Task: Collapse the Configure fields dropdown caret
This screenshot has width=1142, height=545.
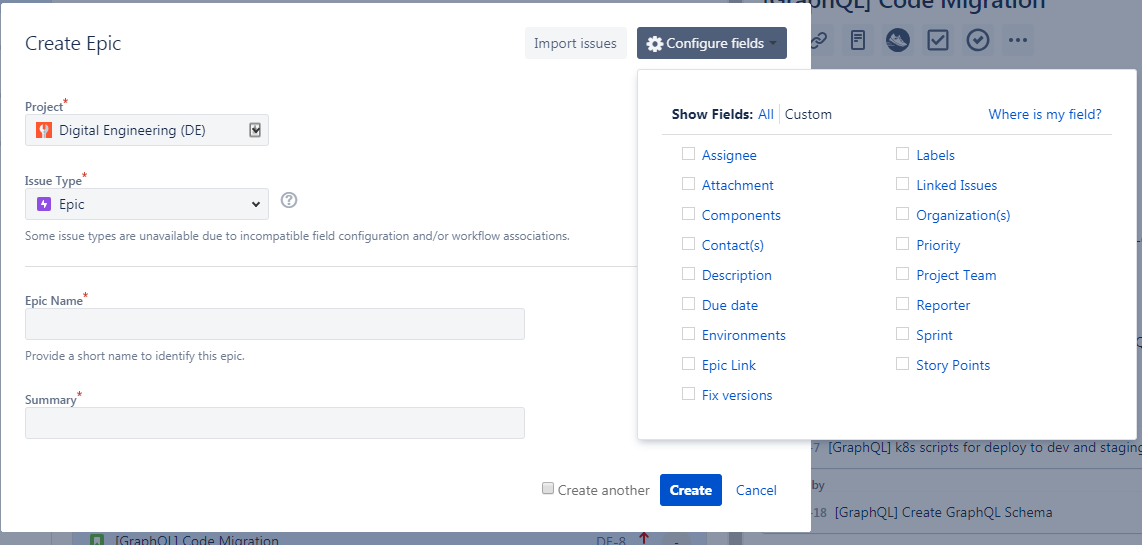Action: click(x=772, y=44)
